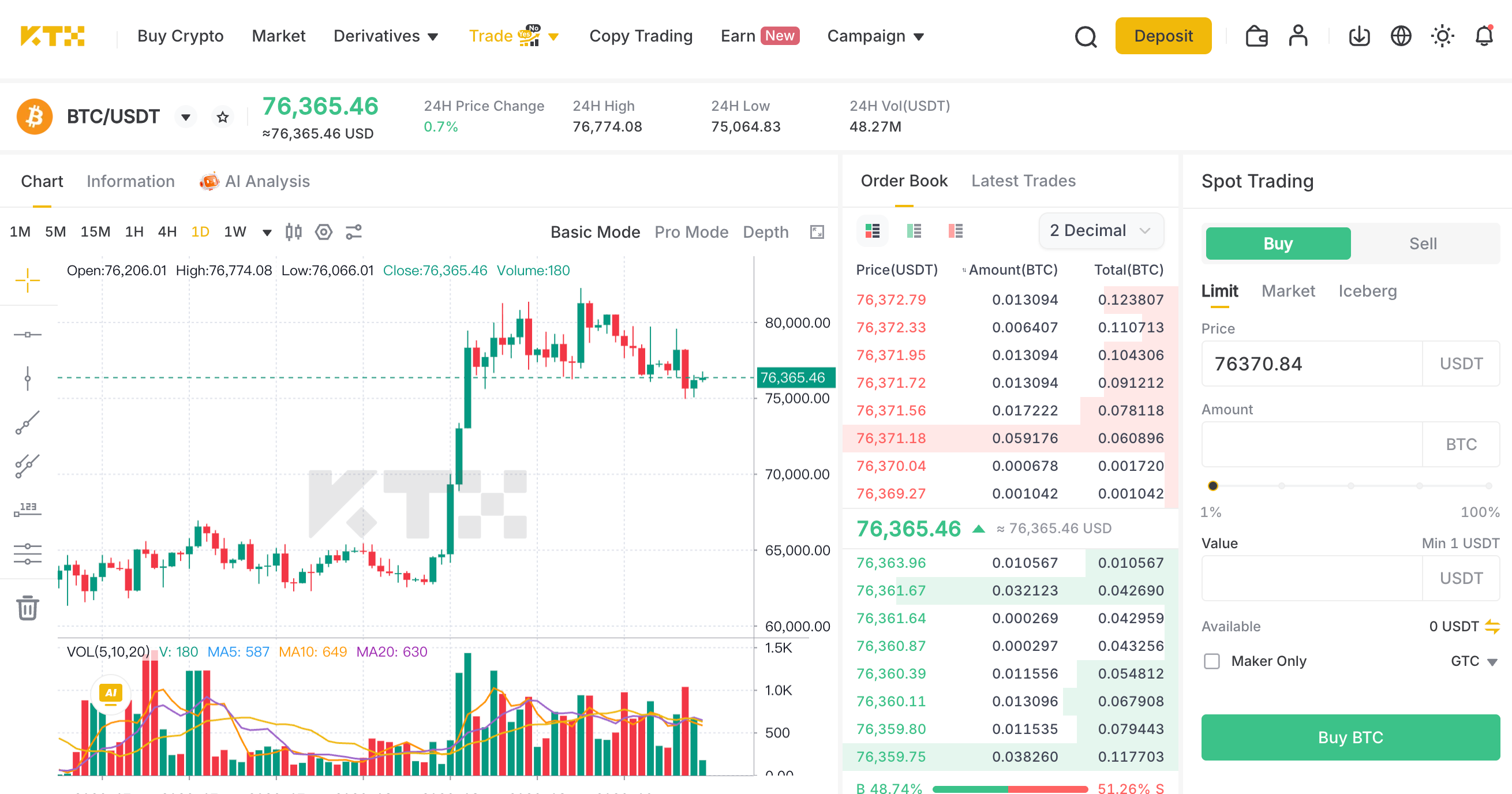
Task: Show both buy and sell orders view
Action: coord(872,231)
